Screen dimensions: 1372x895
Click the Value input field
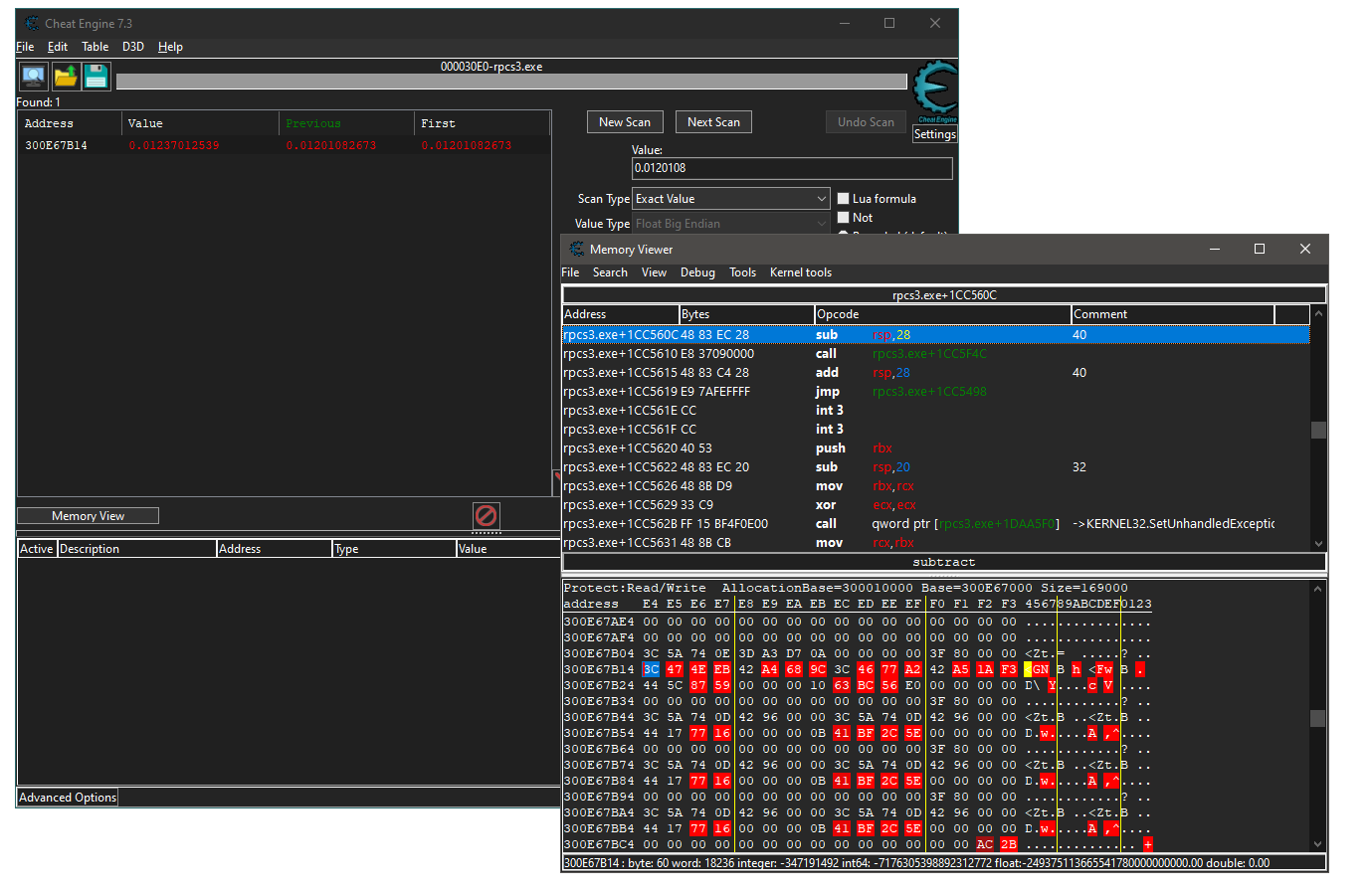792,168
